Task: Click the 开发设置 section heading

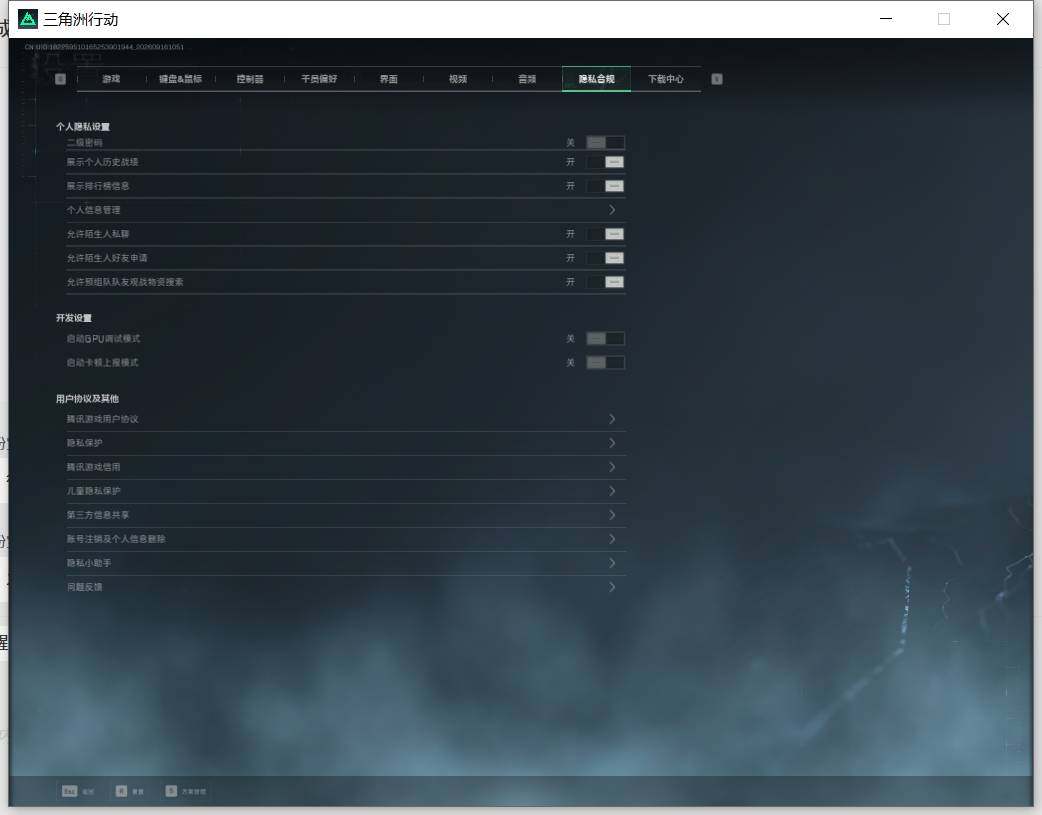Action: coord(74,318)
